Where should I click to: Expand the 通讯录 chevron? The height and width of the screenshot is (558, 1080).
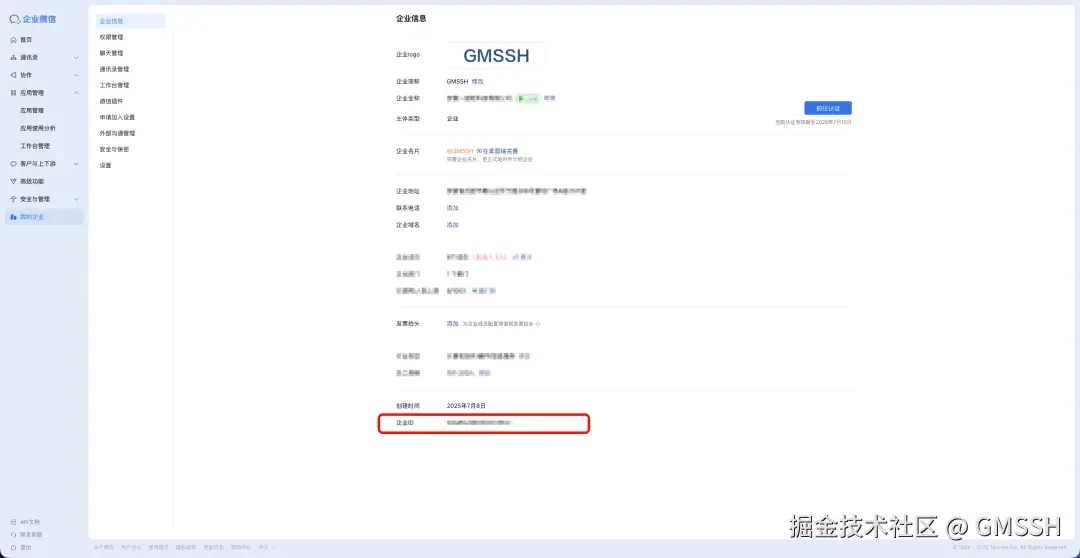coord(76,57)
